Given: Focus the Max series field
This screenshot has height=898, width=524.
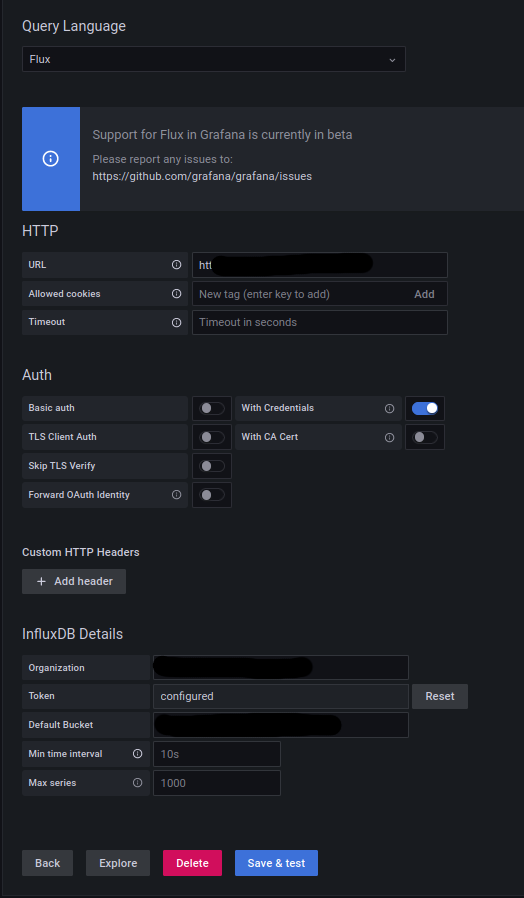Looking at the screenshot, I should click(217, 783).
